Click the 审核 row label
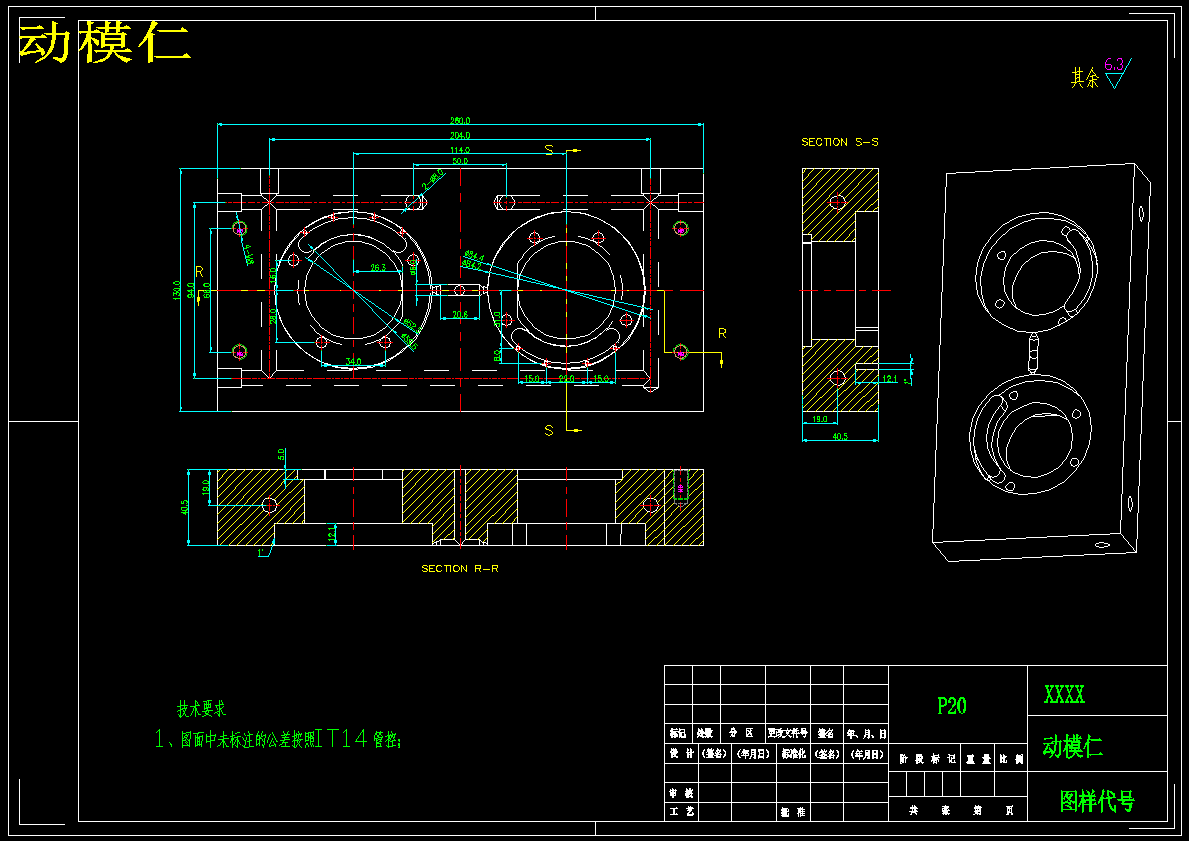Image resolution: width=1189 pixels, height=841 pixels. pos(682,792)
